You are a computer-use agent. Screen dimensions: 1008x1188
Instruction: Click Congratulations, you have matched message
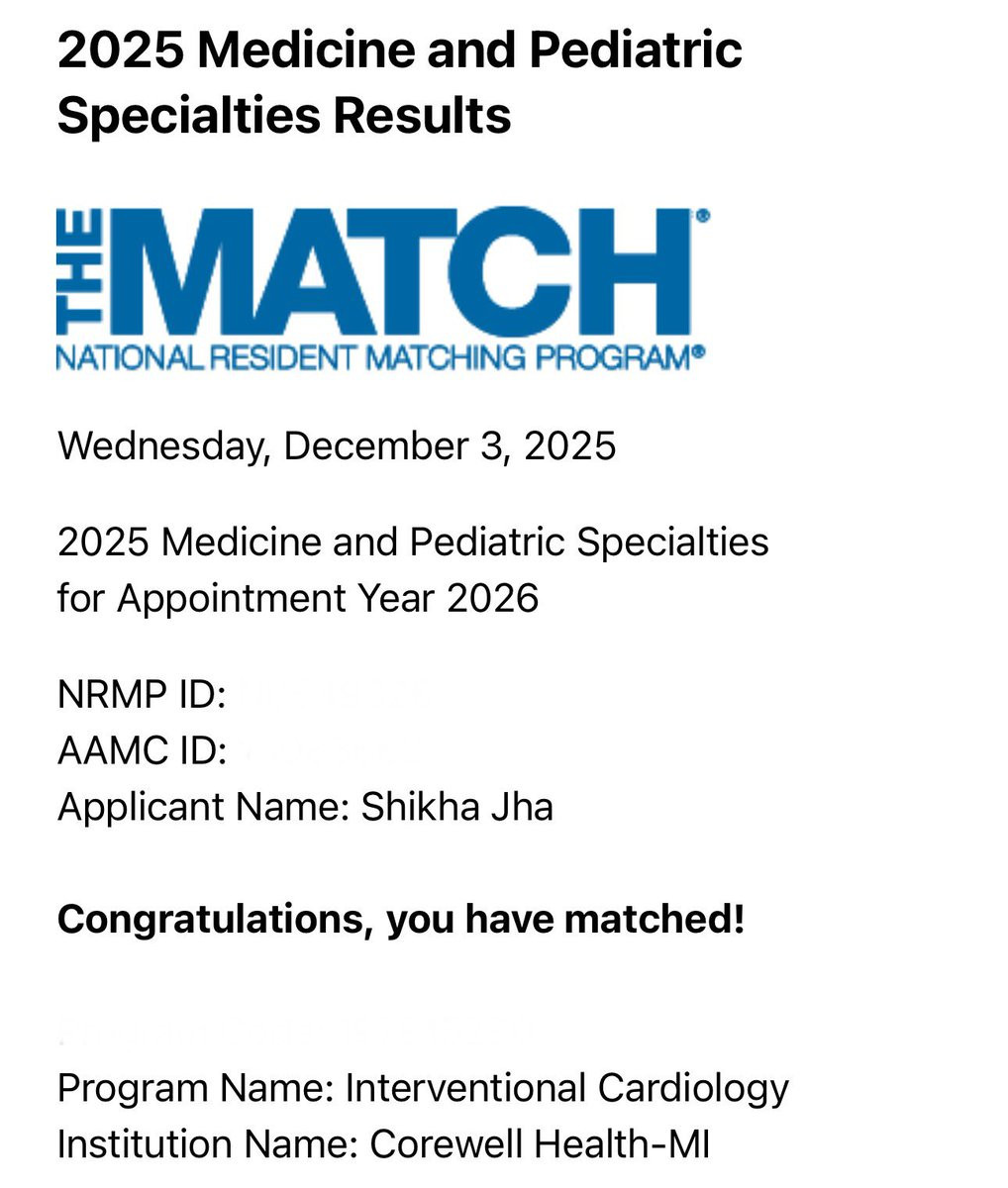coord(401,920)
